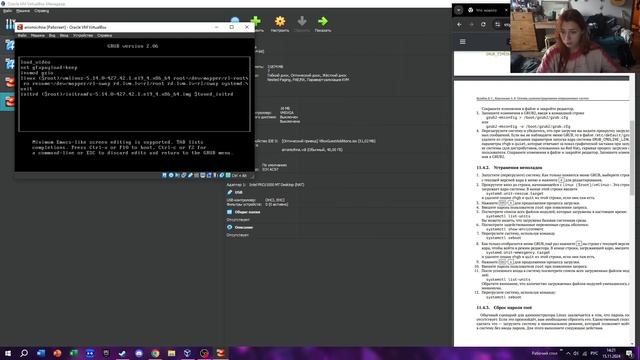The height and width of the screenshot is (360, 640).
Task: Select the Что нового browser tab
Action: pyautogui.click(x=485, y=10)
